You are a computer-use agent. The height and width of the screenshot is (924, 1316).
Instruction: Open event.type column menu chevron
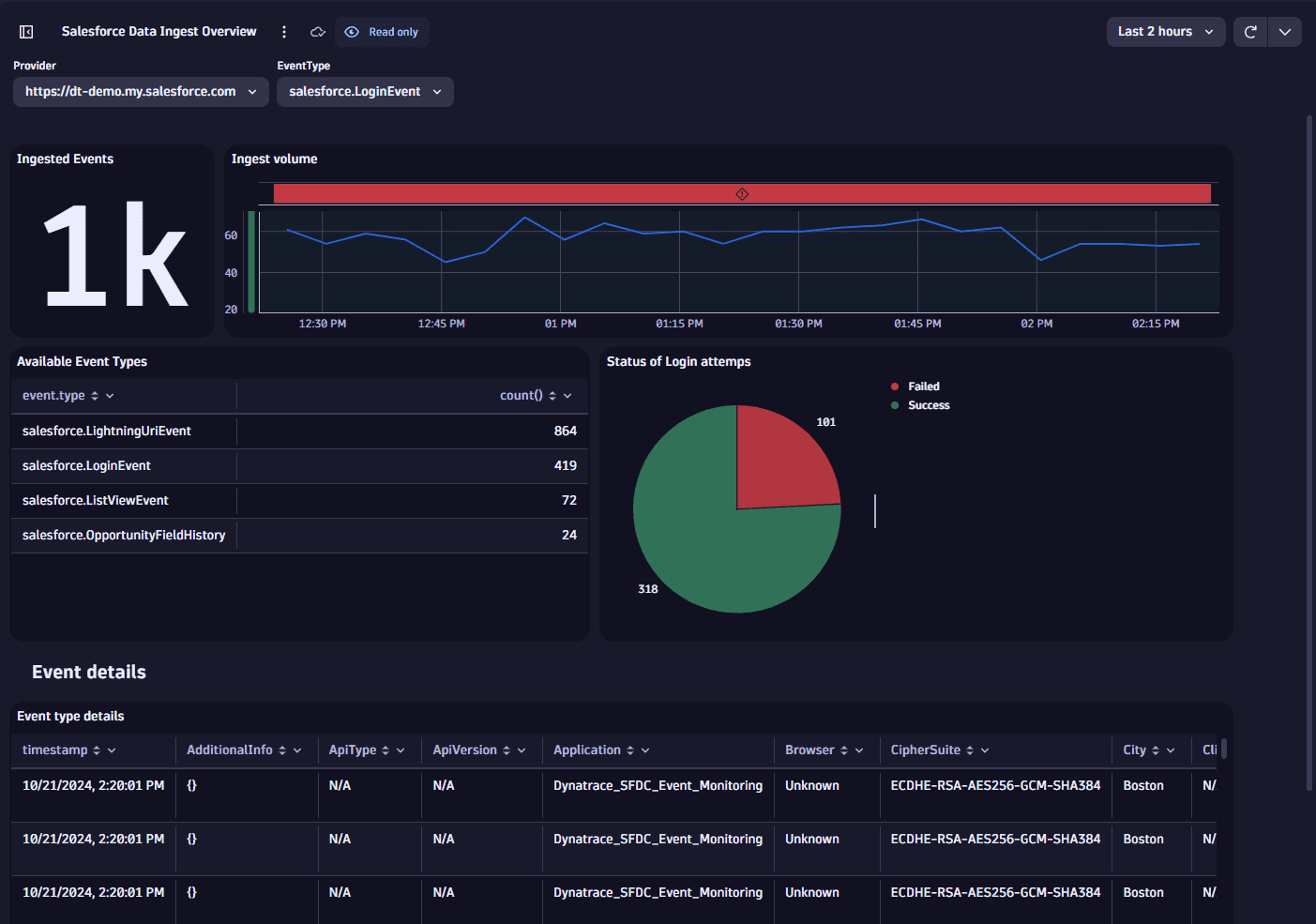click(110, 396)
